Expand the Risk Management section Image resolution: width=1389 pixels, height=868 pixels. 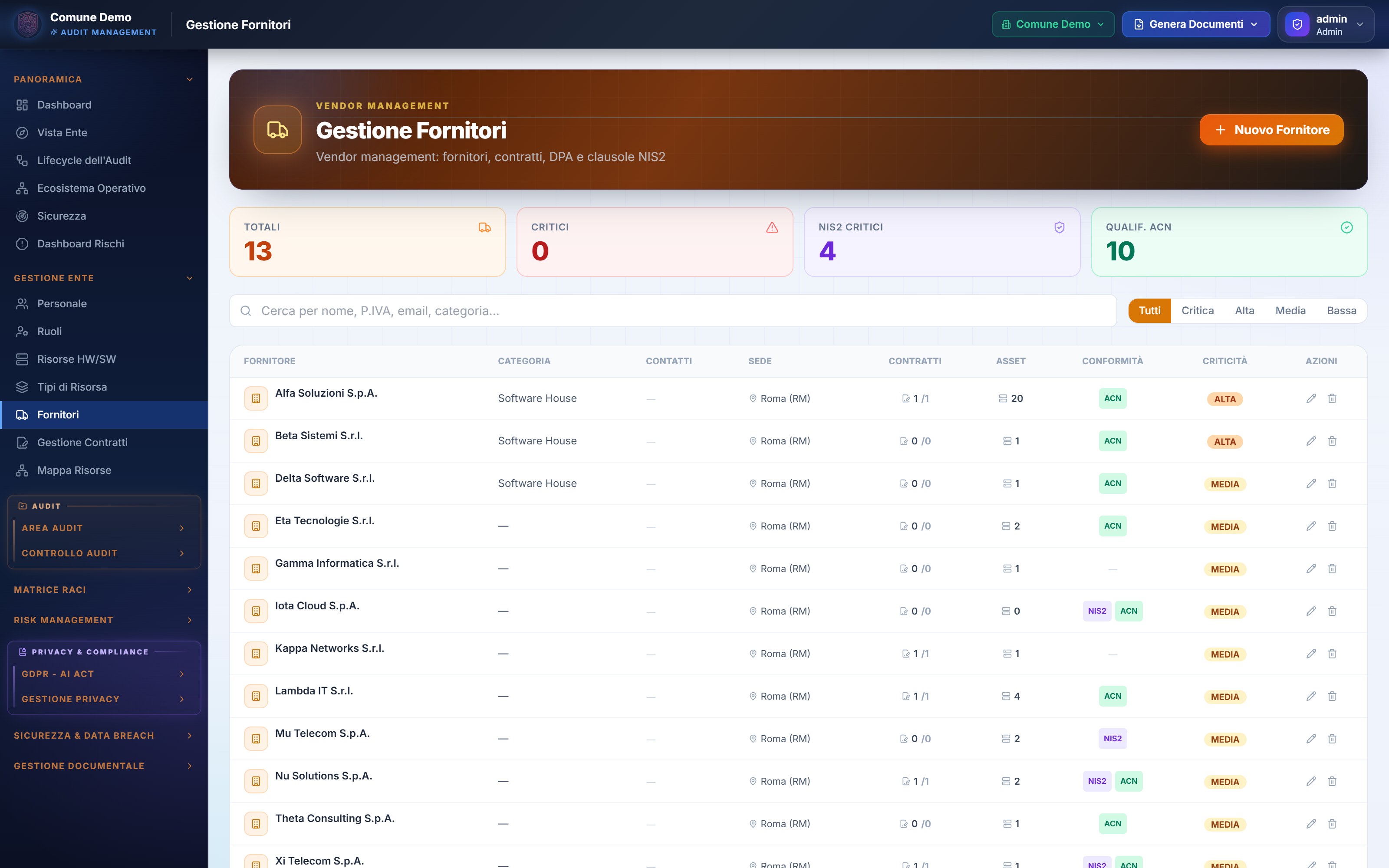pos(103,620)
